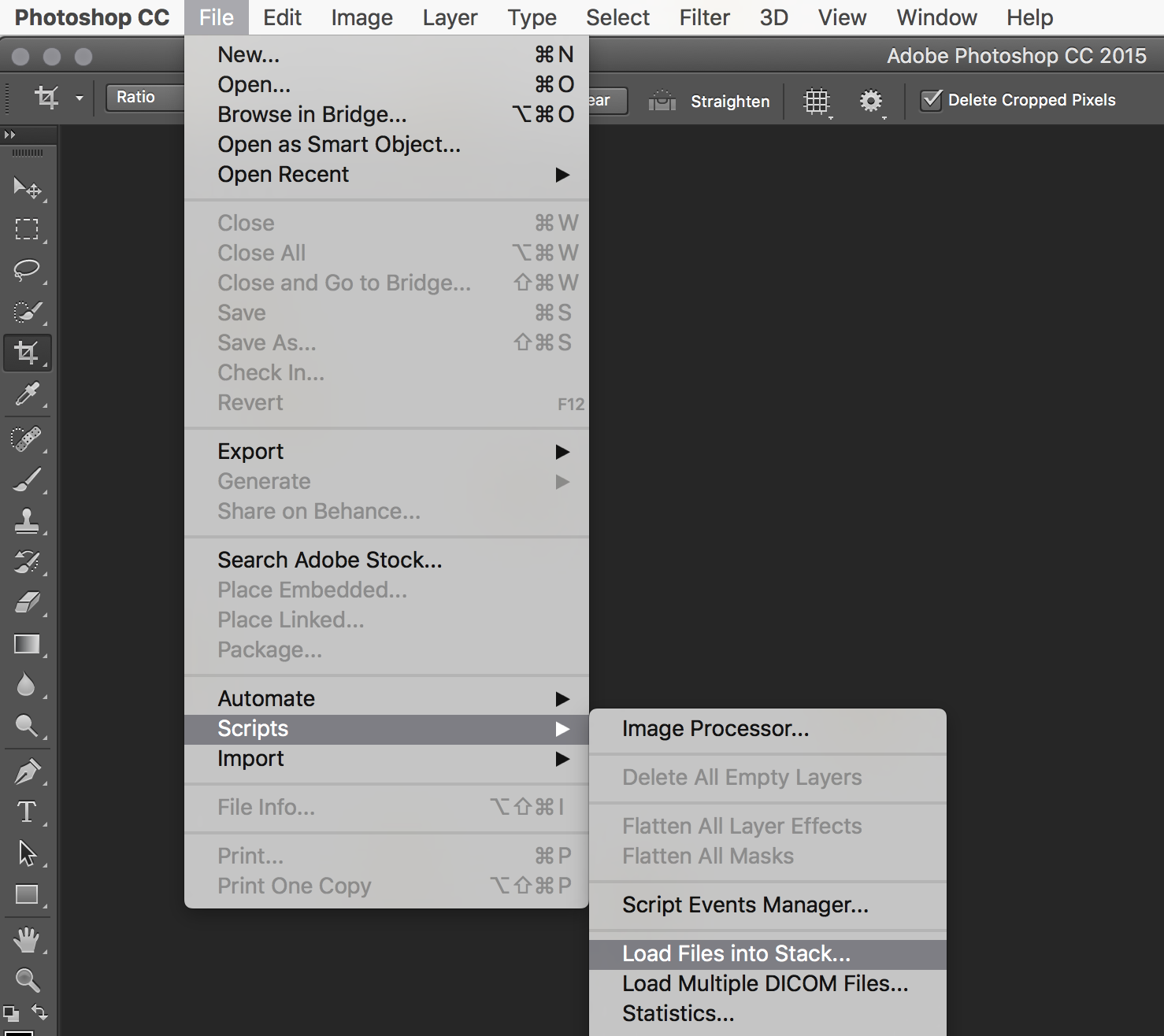Select the Quick Selection tool
The height and width of the screenshot is (1036, 1164).
click(x=28, y=312)
